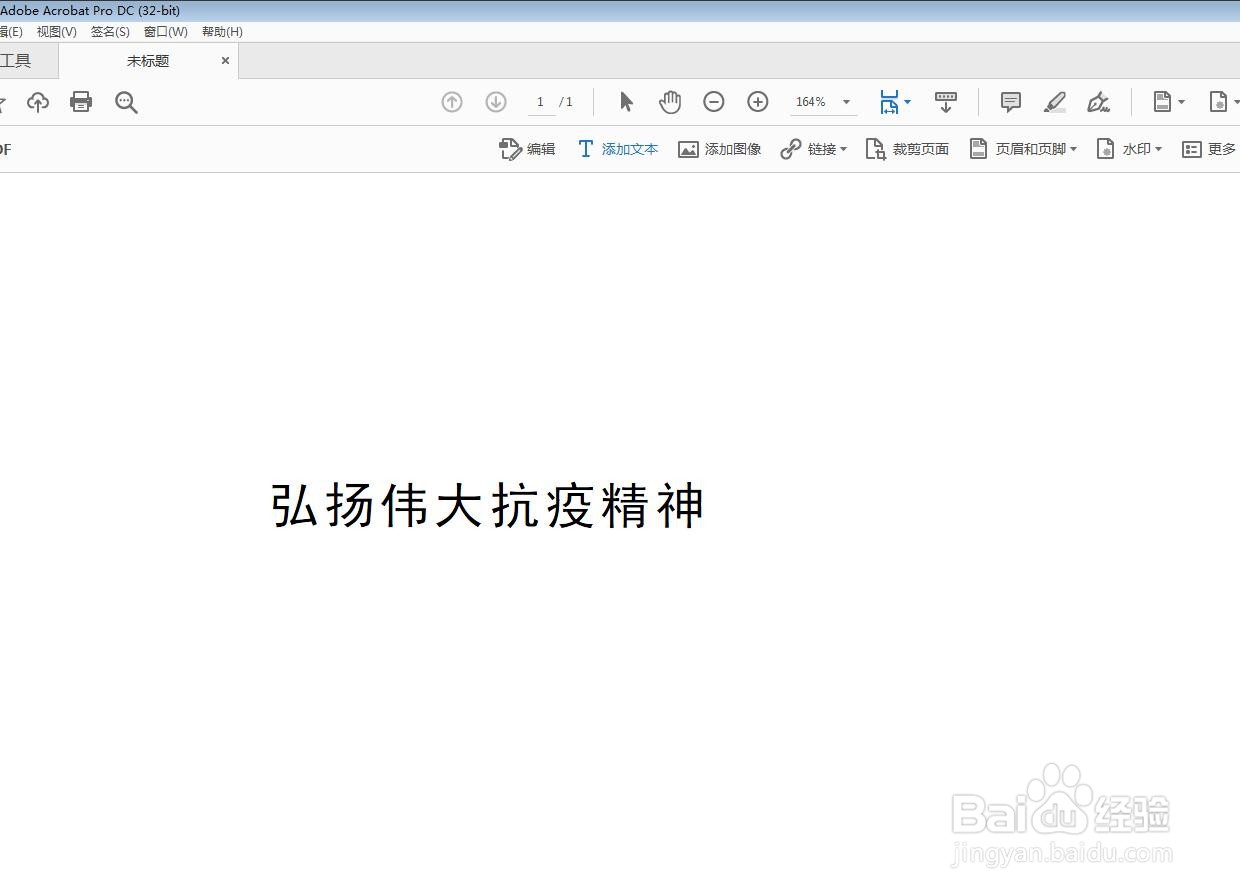The height and width of the screenshot is (895, 1240).
Task: Open the 视图(V) menu
Action: click(57, 32)
